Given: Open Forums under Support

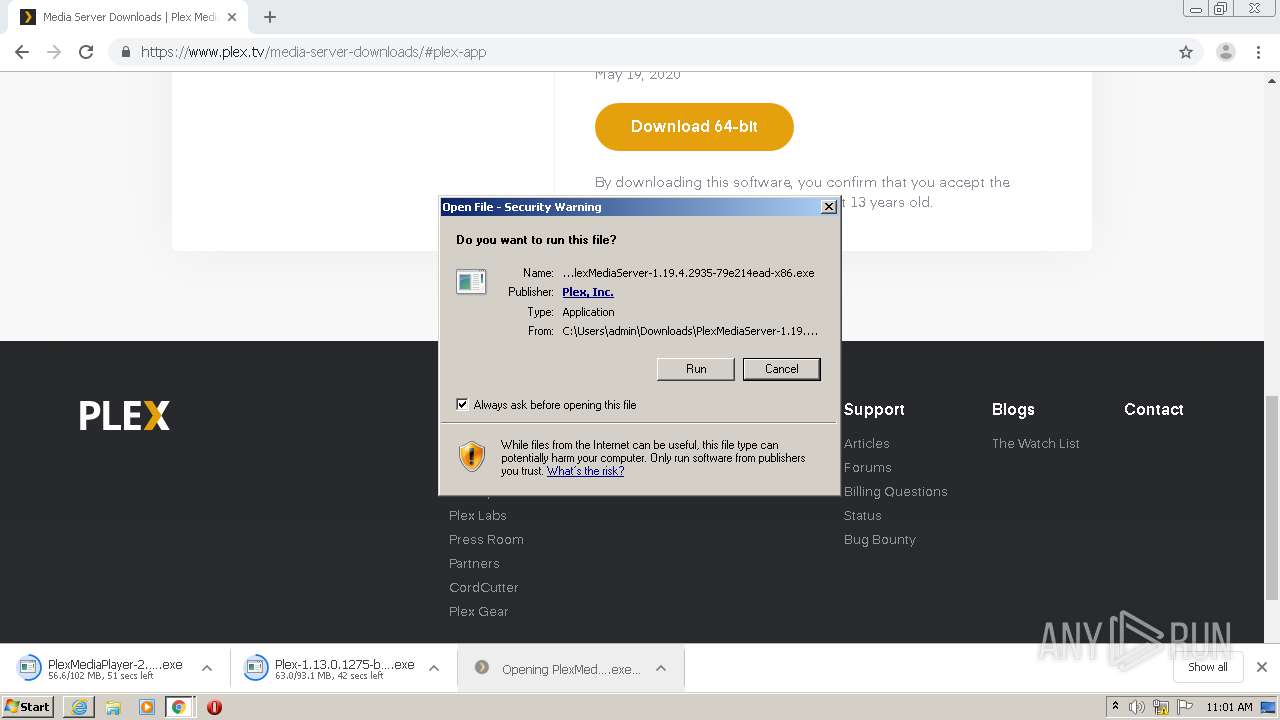Looking at the screenshot, I should [x=868, y=467].
